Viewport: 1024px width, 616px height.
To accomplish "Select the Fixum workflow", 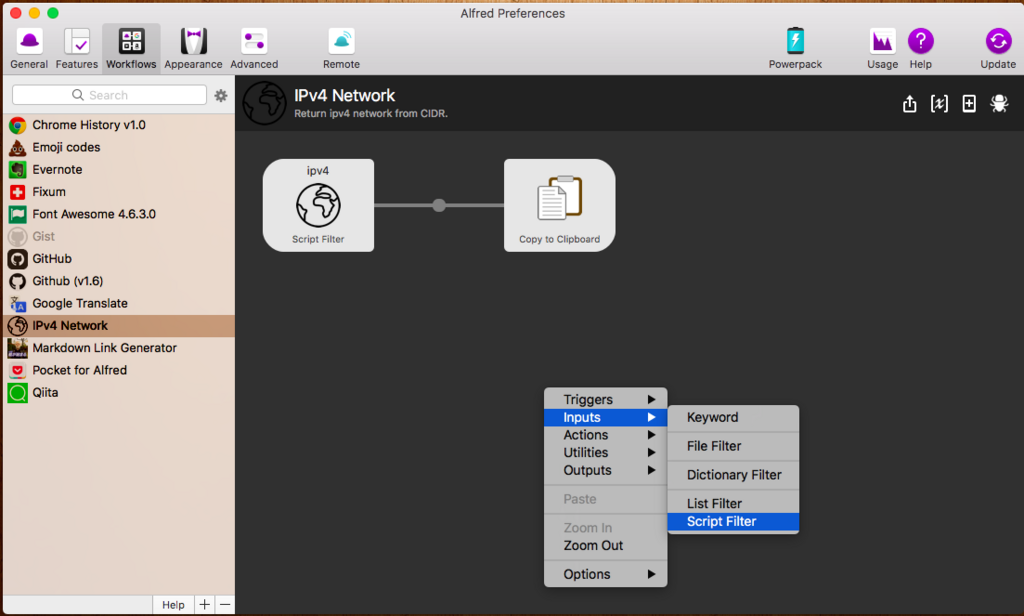I will click(119, 191).
